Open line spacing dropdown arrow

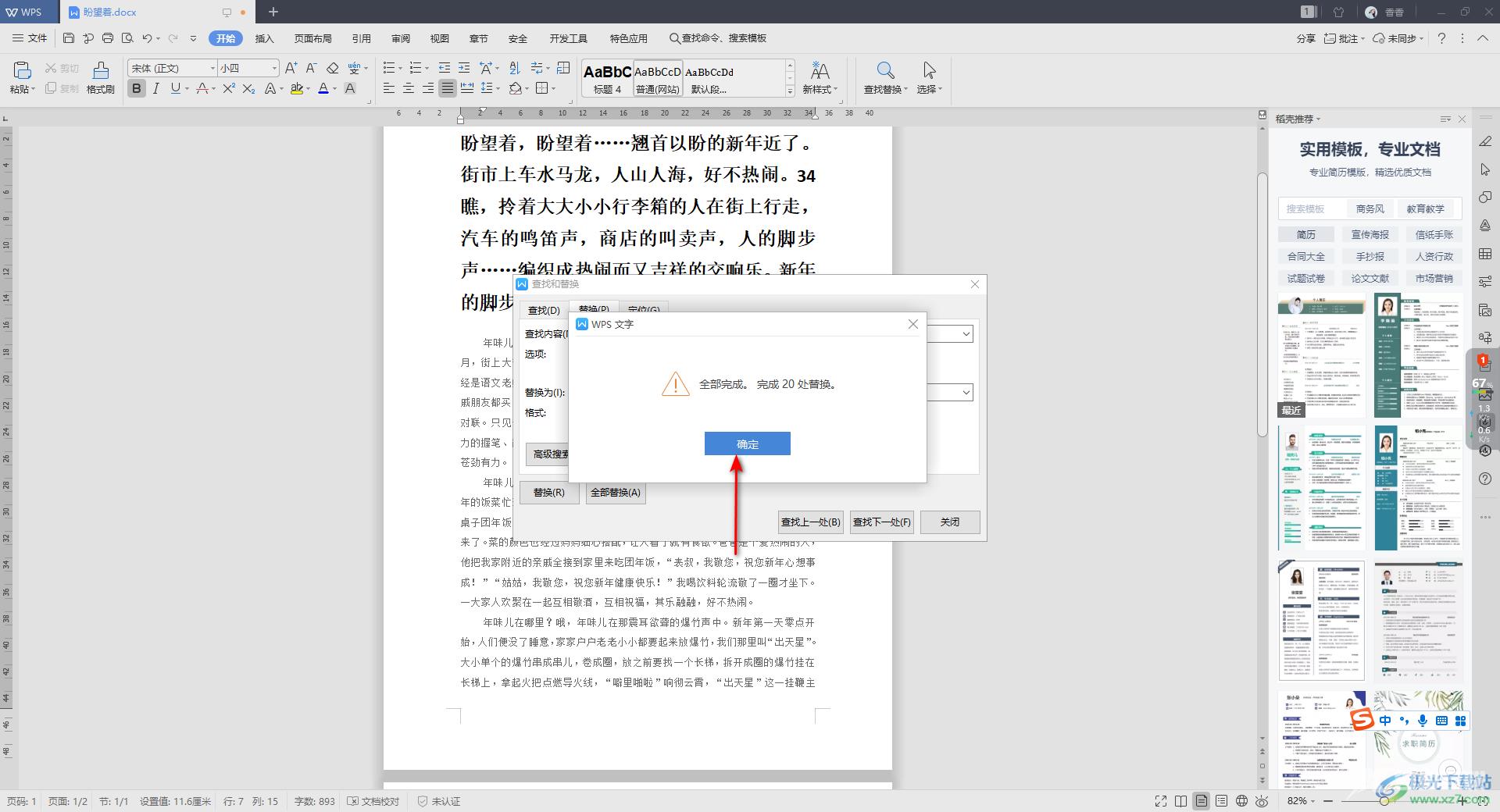pyautogui.click(x=498, y=89)
